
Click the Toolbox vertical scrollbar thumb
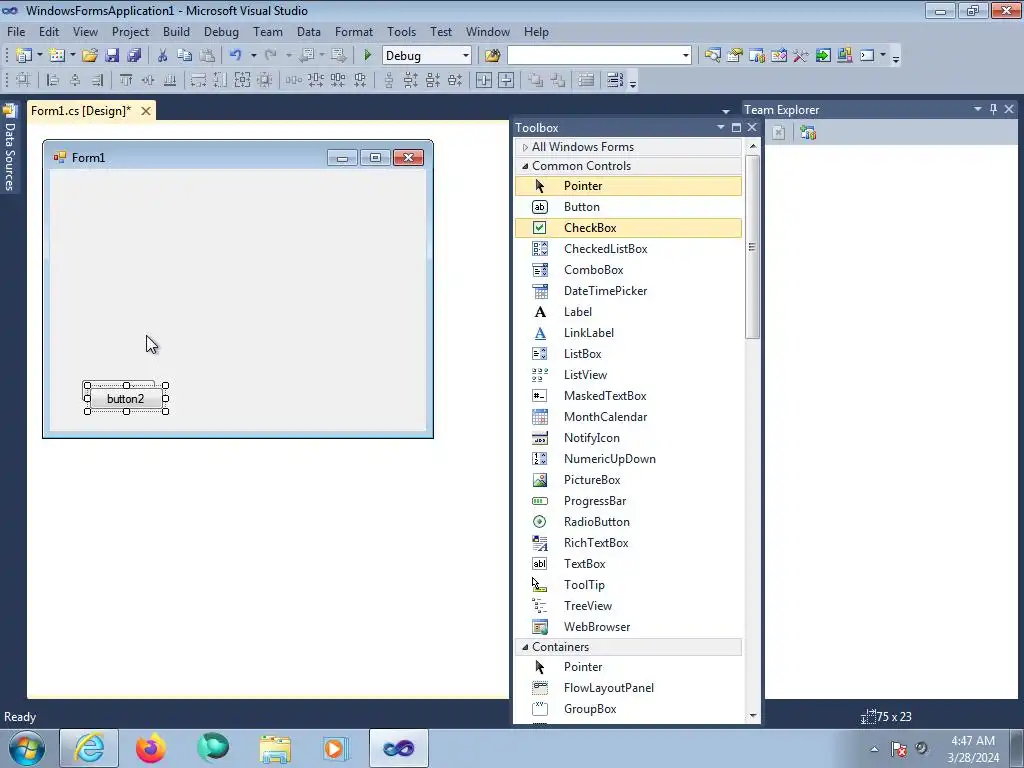pyautogui.click(x=752, y=247)
